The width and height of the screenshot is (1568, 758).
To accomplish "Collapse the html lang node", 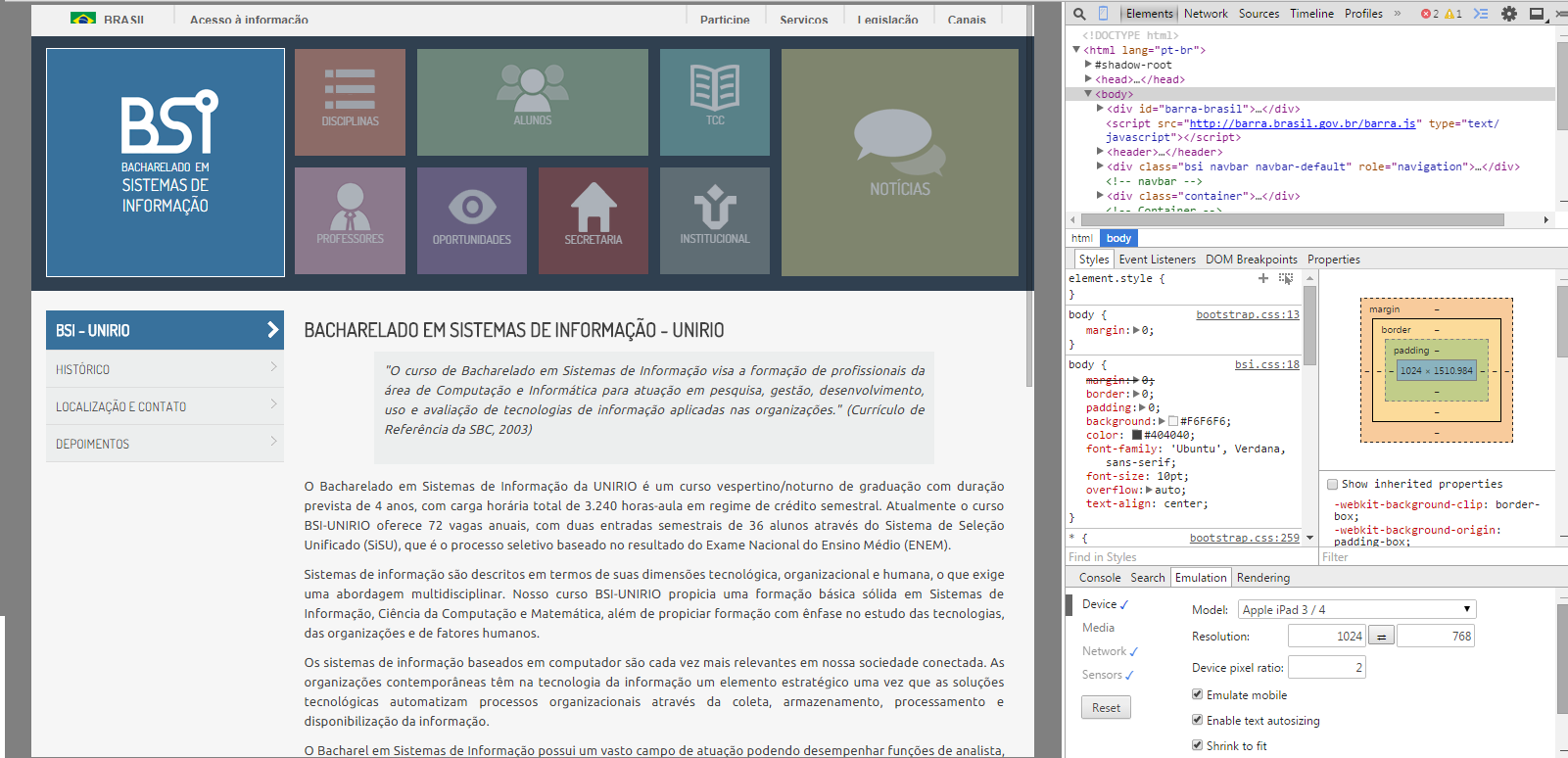I will (1076, 50).
